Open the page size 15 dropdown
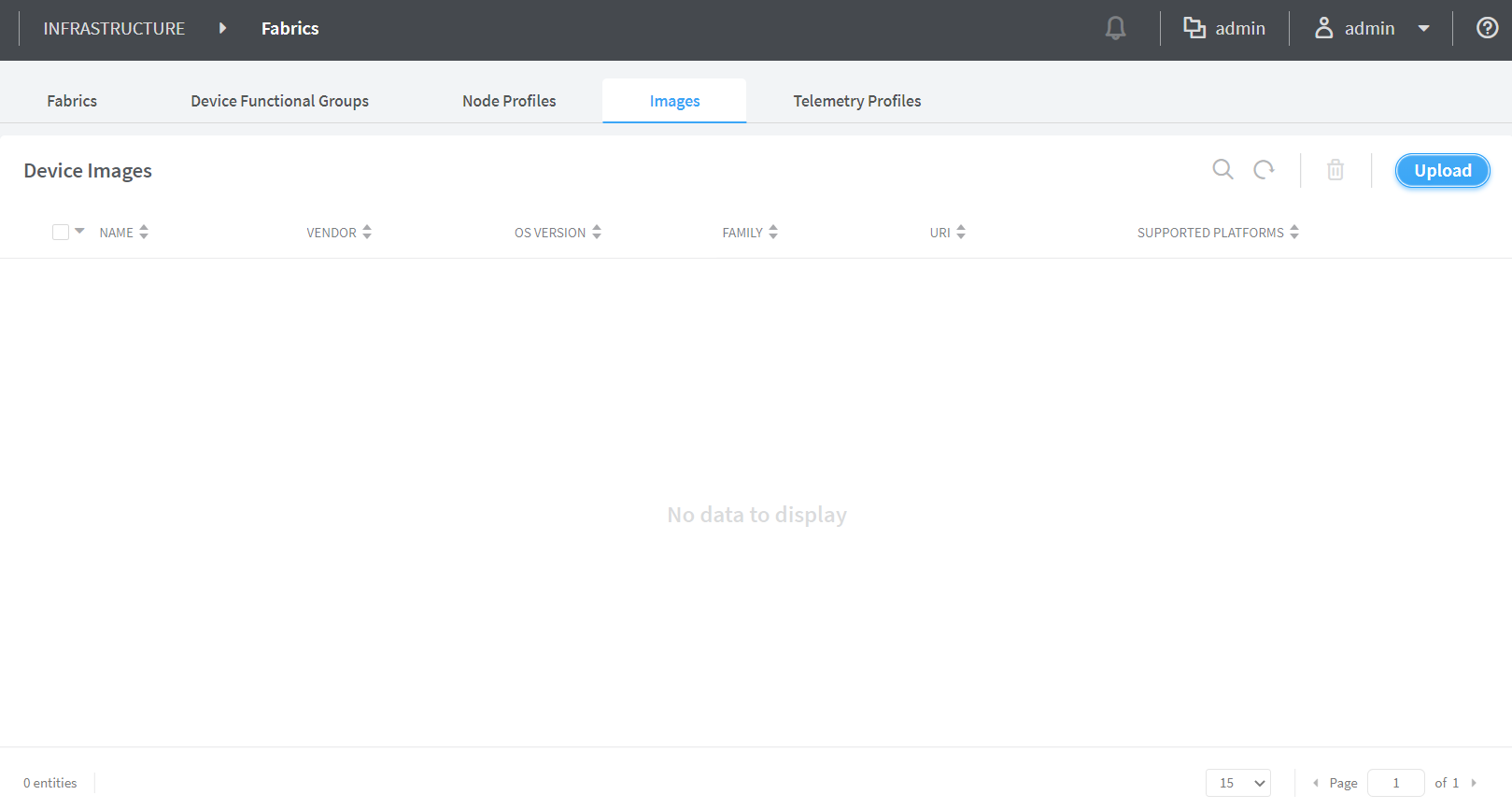This screenshot has width=1512, height=809. click(x=1238, y=783)
